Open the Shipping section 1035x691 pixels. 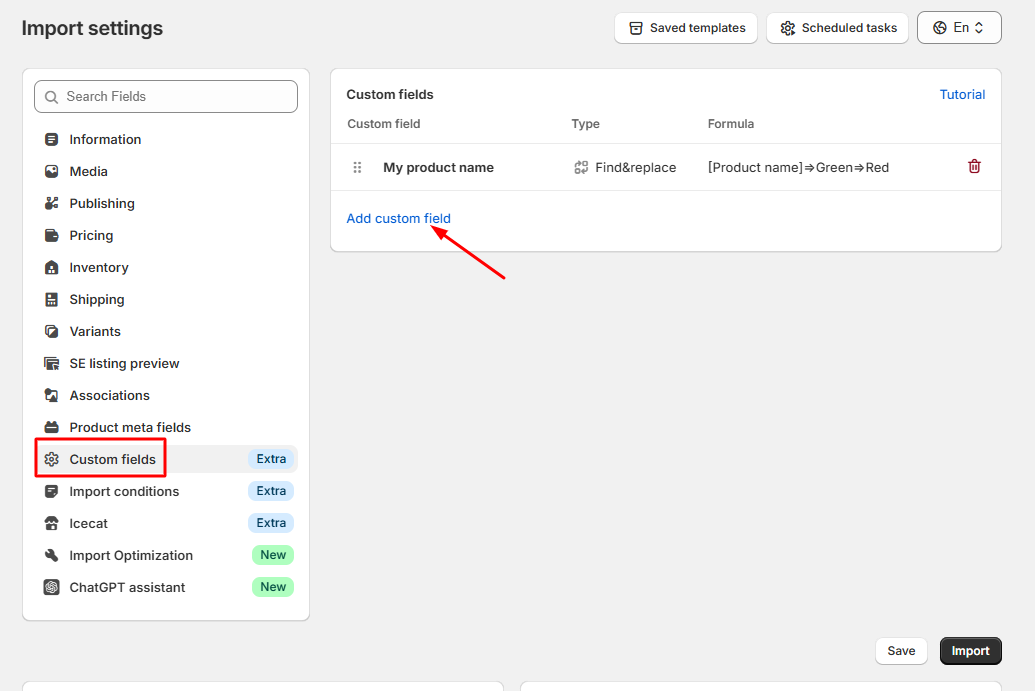(166, 300)
